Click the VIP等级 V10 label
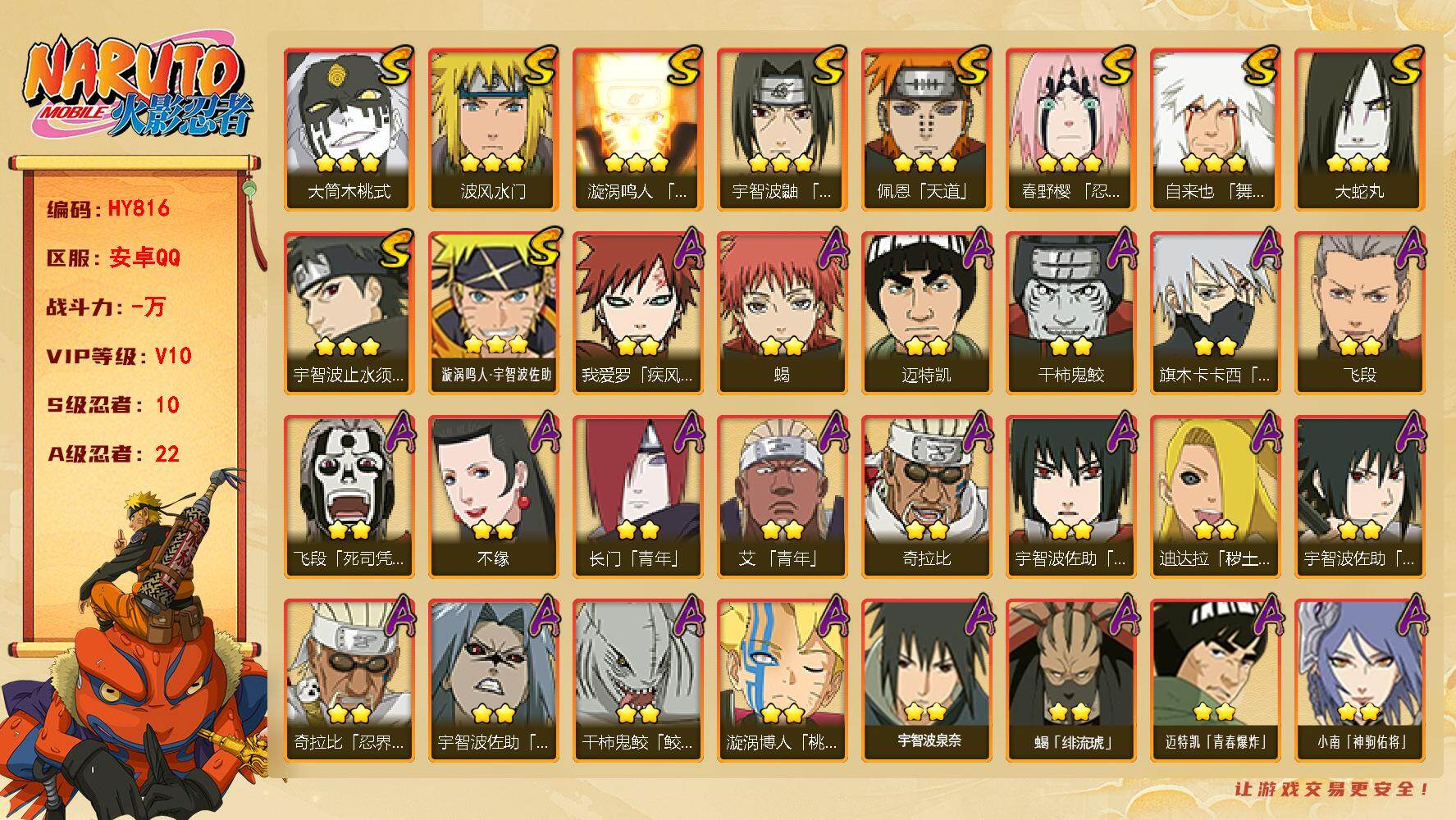The height and width of the screenshot is (820, 1456). [x=119, y=356]
